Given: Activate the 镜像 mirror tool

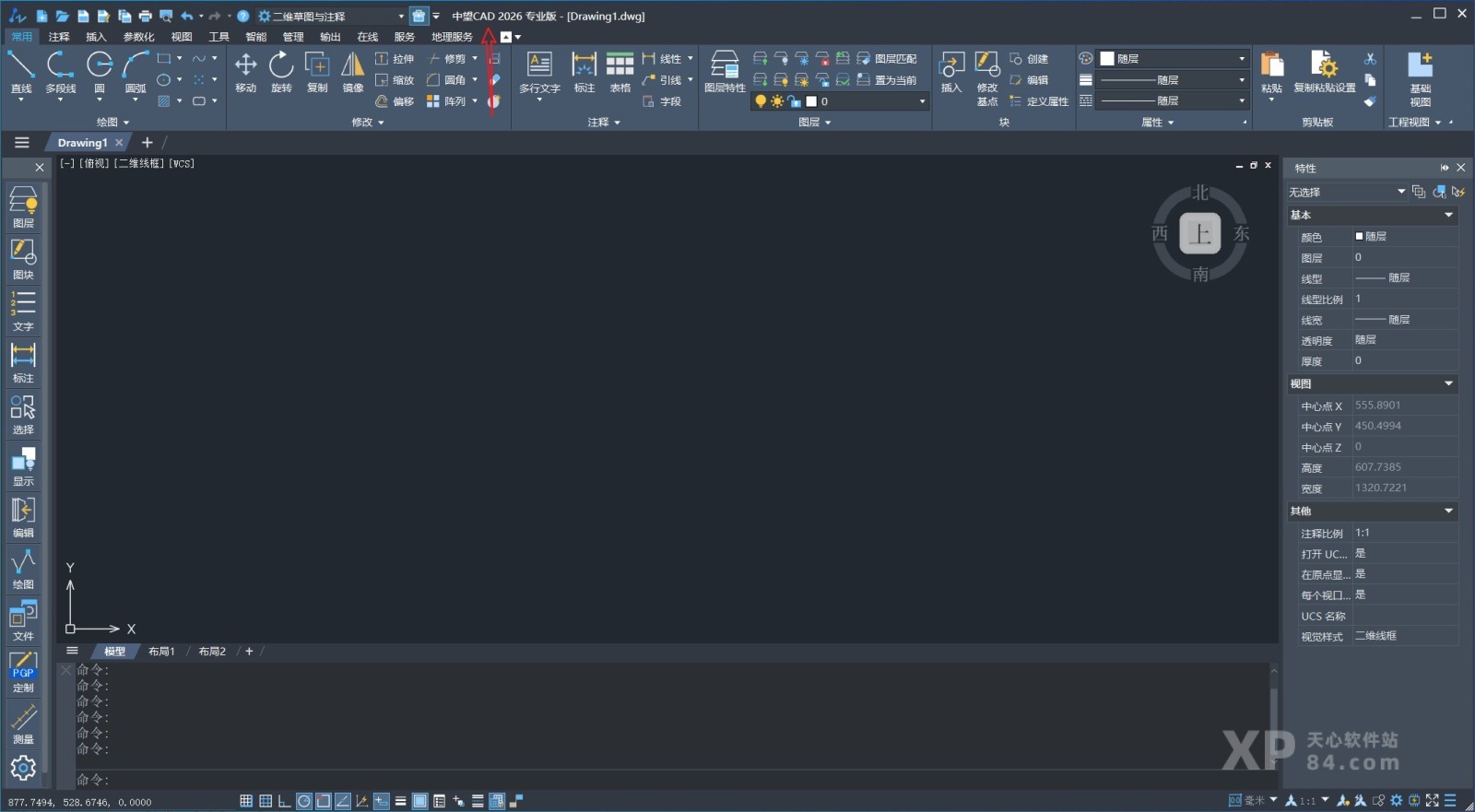Looking at the screenshot, I should 353,72.
